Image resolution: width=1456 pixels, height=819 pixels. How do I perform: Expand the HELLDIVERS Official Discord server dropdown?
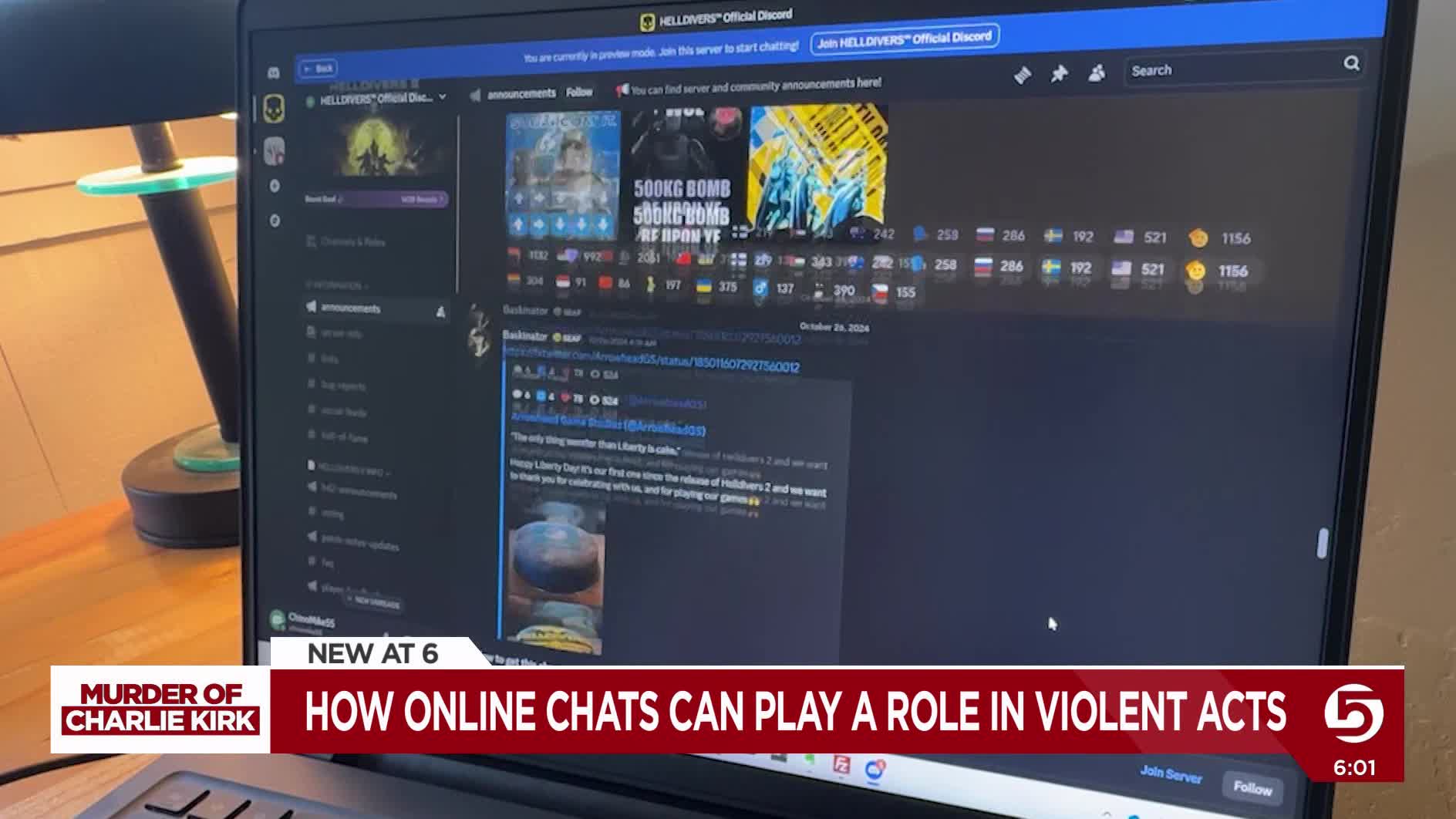coord(442,97)
